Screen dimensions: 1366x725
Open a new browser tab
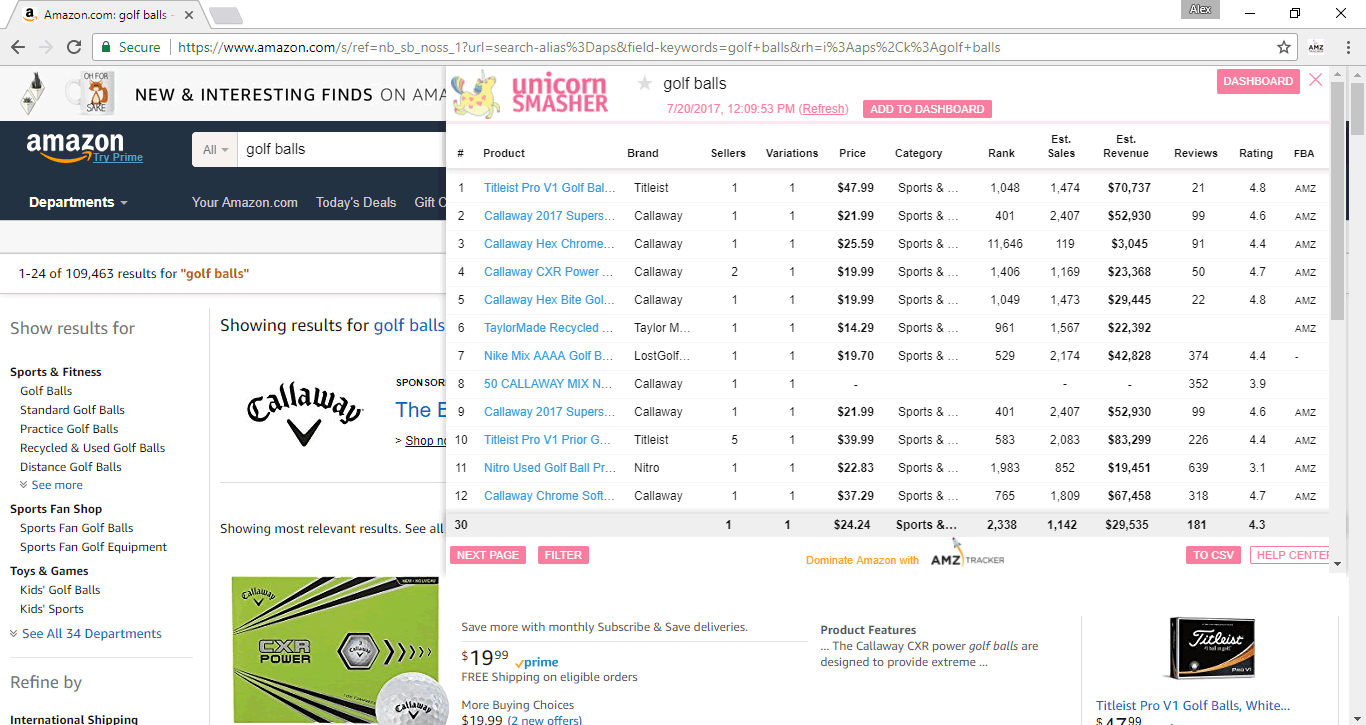pos(226,16)
